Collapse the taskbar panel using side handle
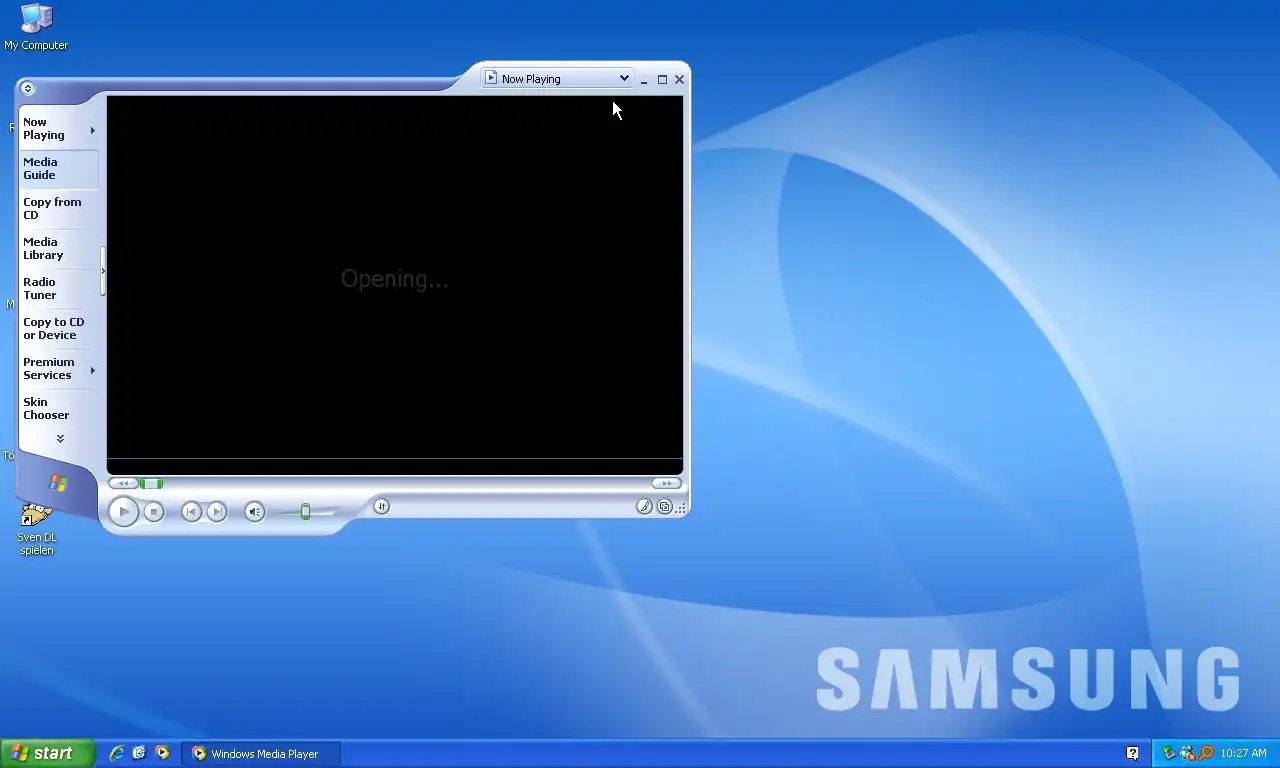The image size is (1280, 768). 102,271
